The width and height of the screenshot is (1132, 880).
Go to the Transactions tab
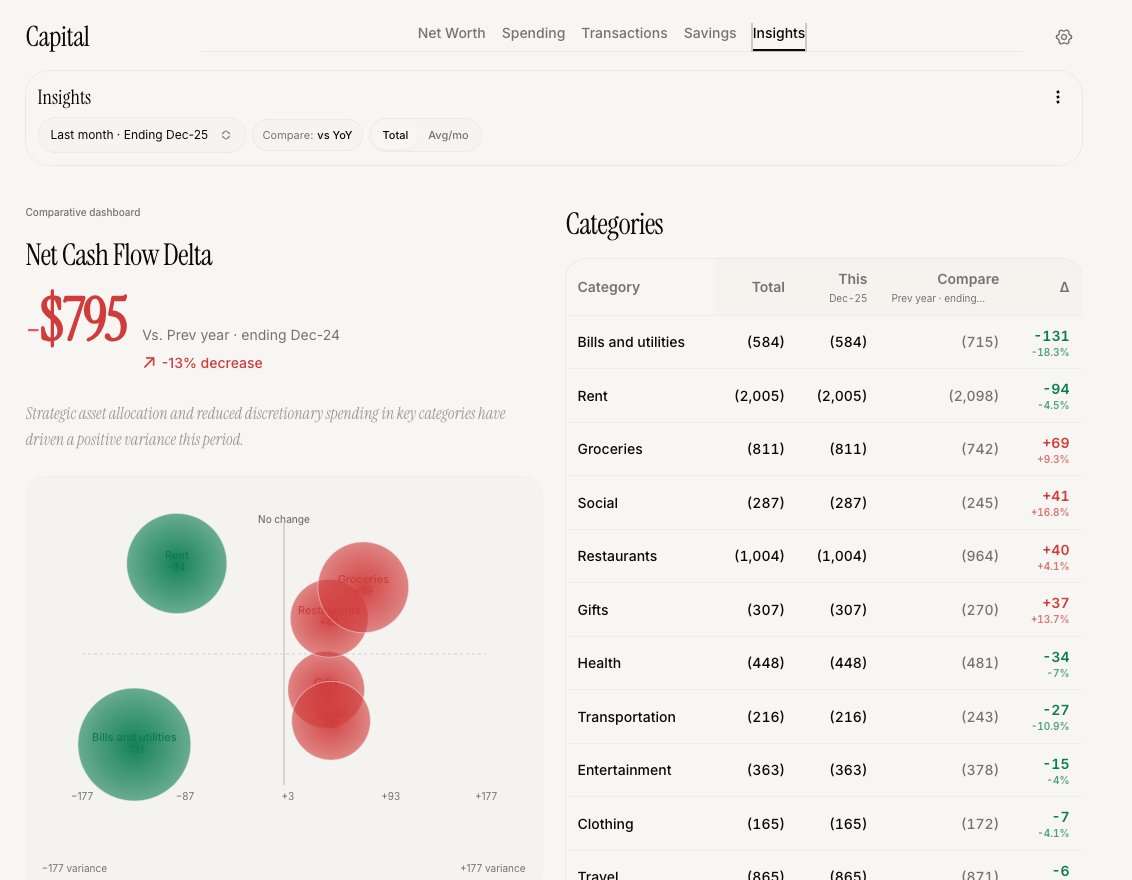[624, 33]
